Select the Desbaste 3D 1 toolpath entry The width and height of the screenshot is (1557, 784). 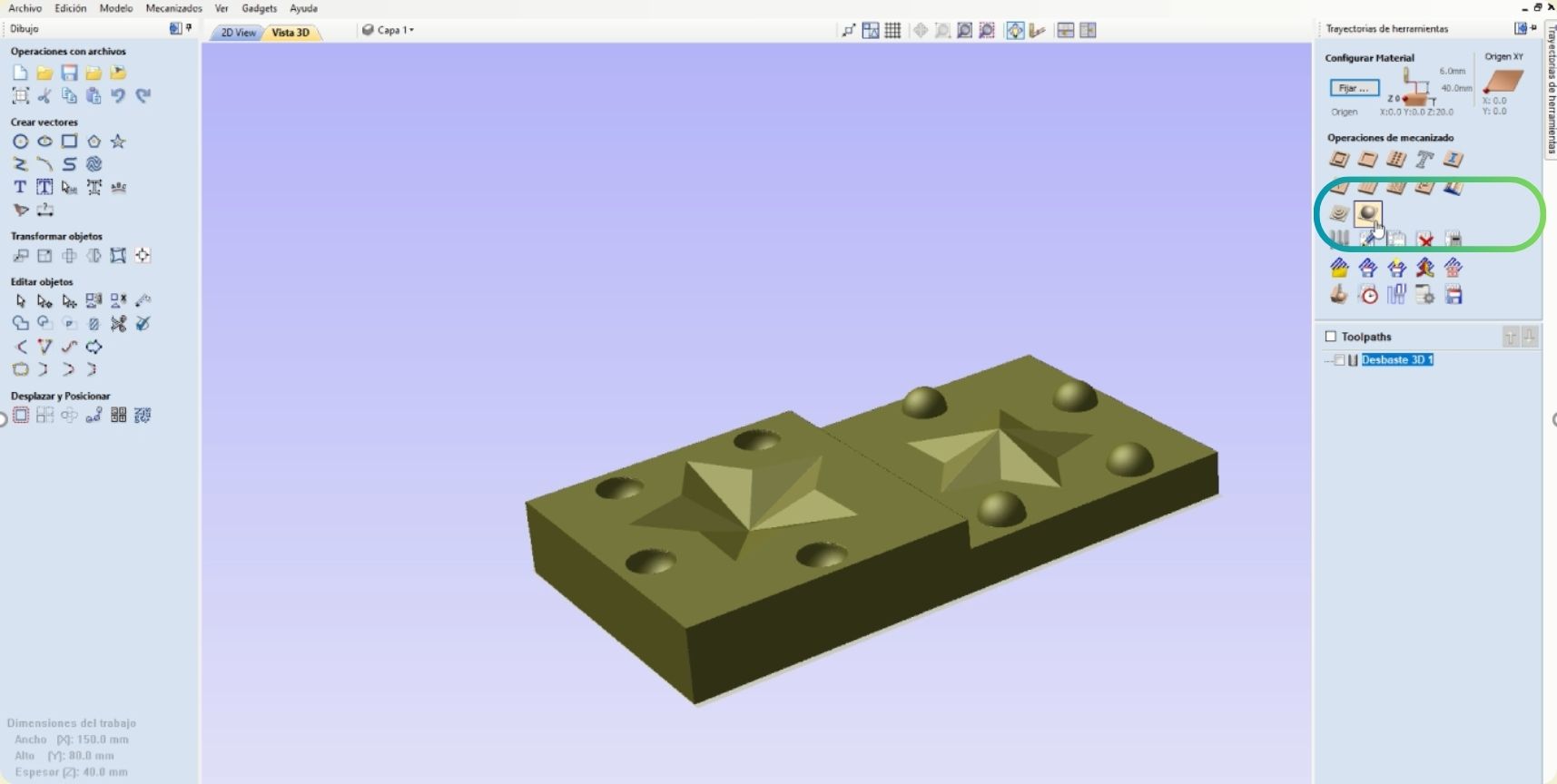pos(1397,360)
